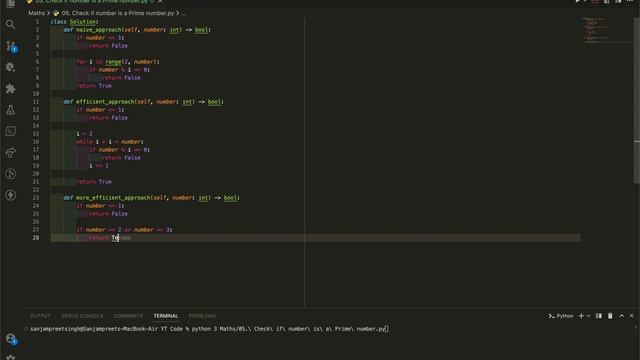
Task: Open the Accounts icon at bottom left
Action: (11, 338)
